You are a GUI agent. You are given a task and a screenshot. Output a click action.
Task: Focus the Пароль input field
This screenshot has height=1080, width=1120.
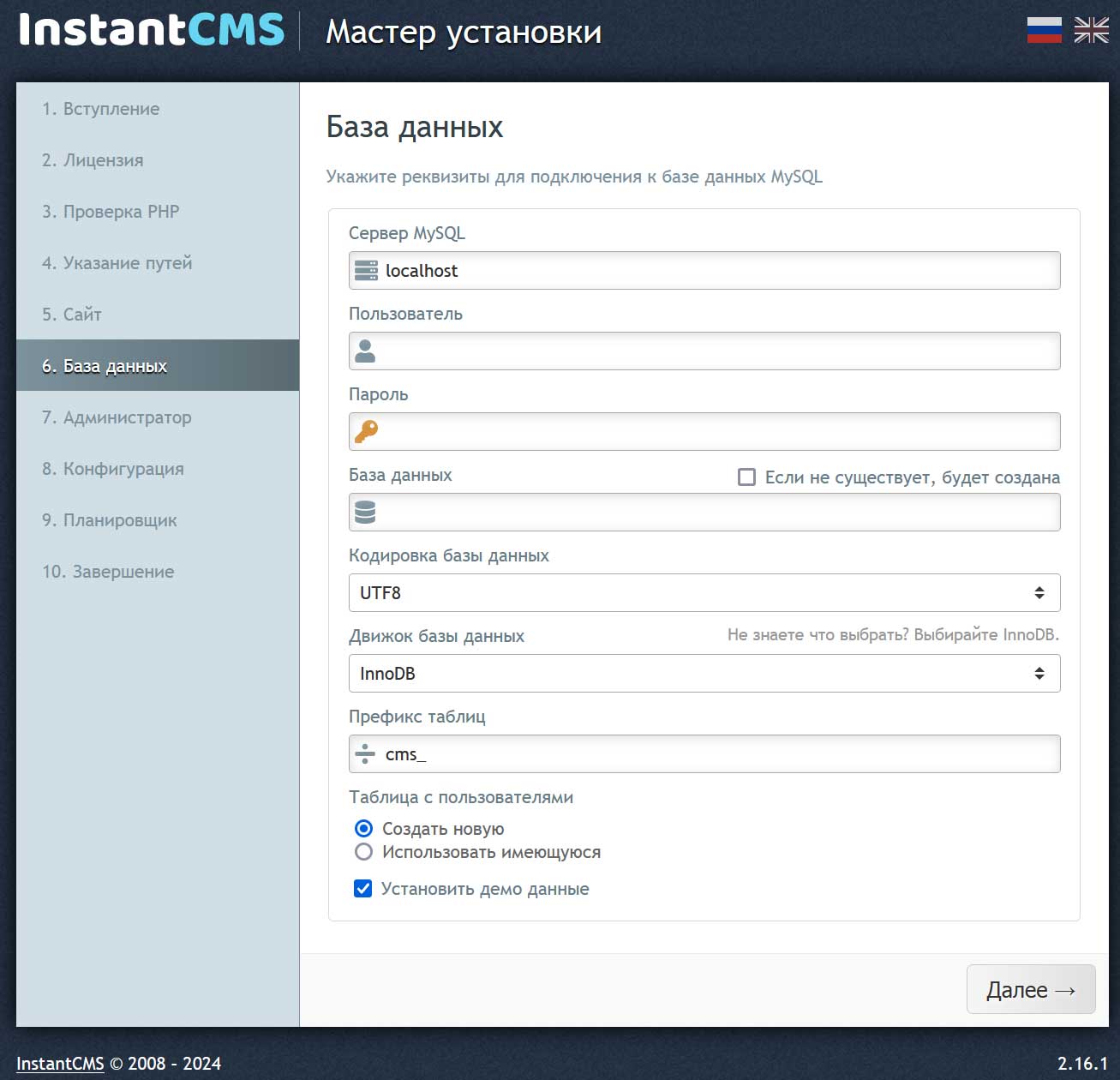click(x=704, y=431)
